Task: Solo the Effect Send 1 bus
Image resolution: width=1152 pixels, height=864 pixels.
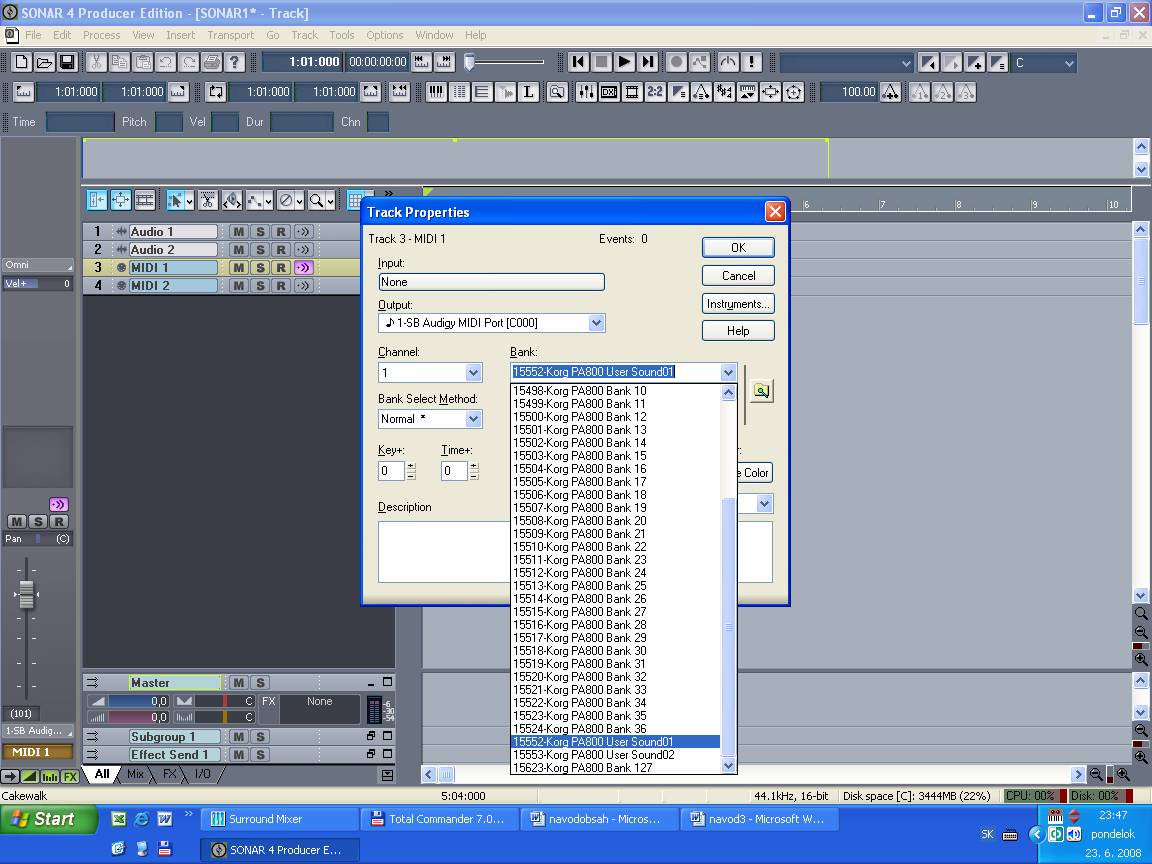Action: pos(259,755)
